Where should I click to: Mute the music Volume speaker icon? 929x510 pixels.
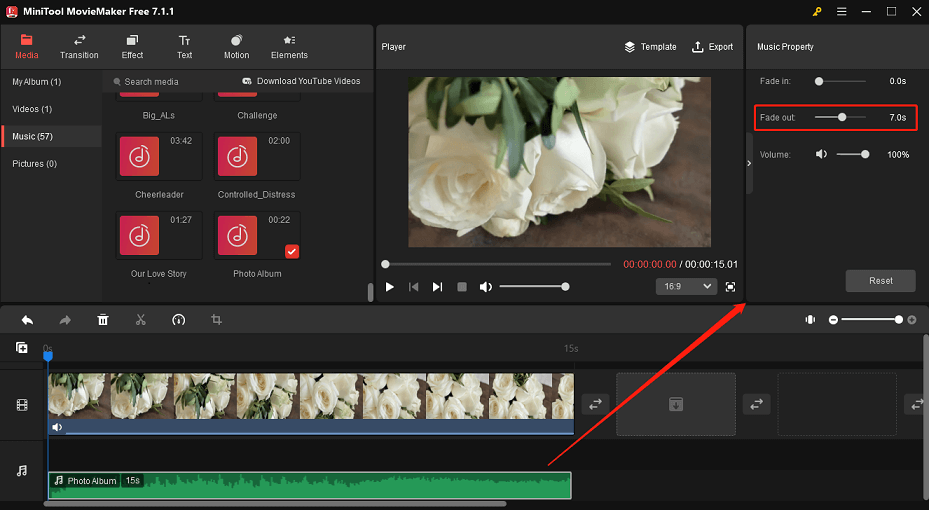pos(821,155)
